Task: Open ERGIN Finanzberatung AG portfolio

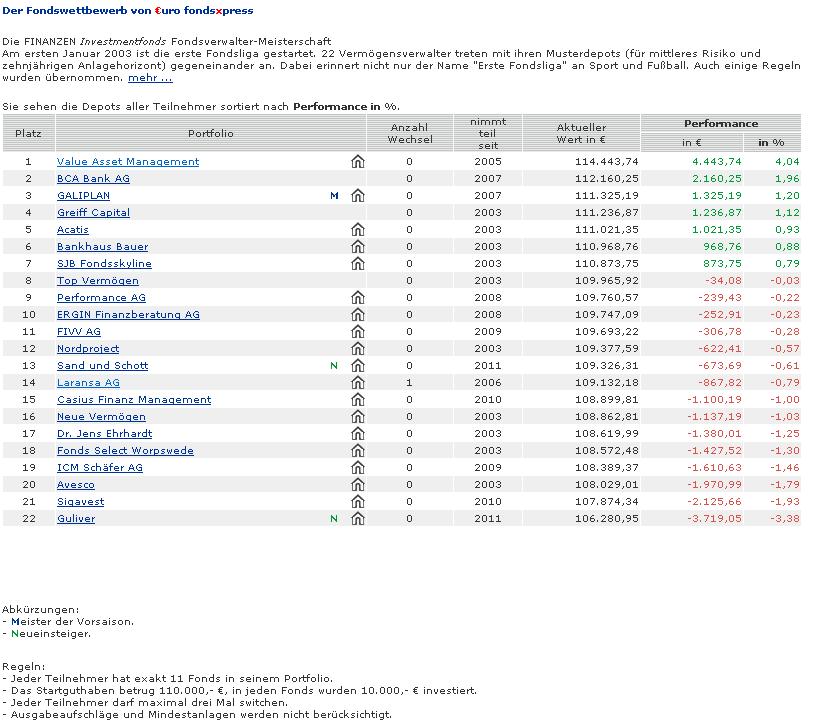Action: (129, 314)
